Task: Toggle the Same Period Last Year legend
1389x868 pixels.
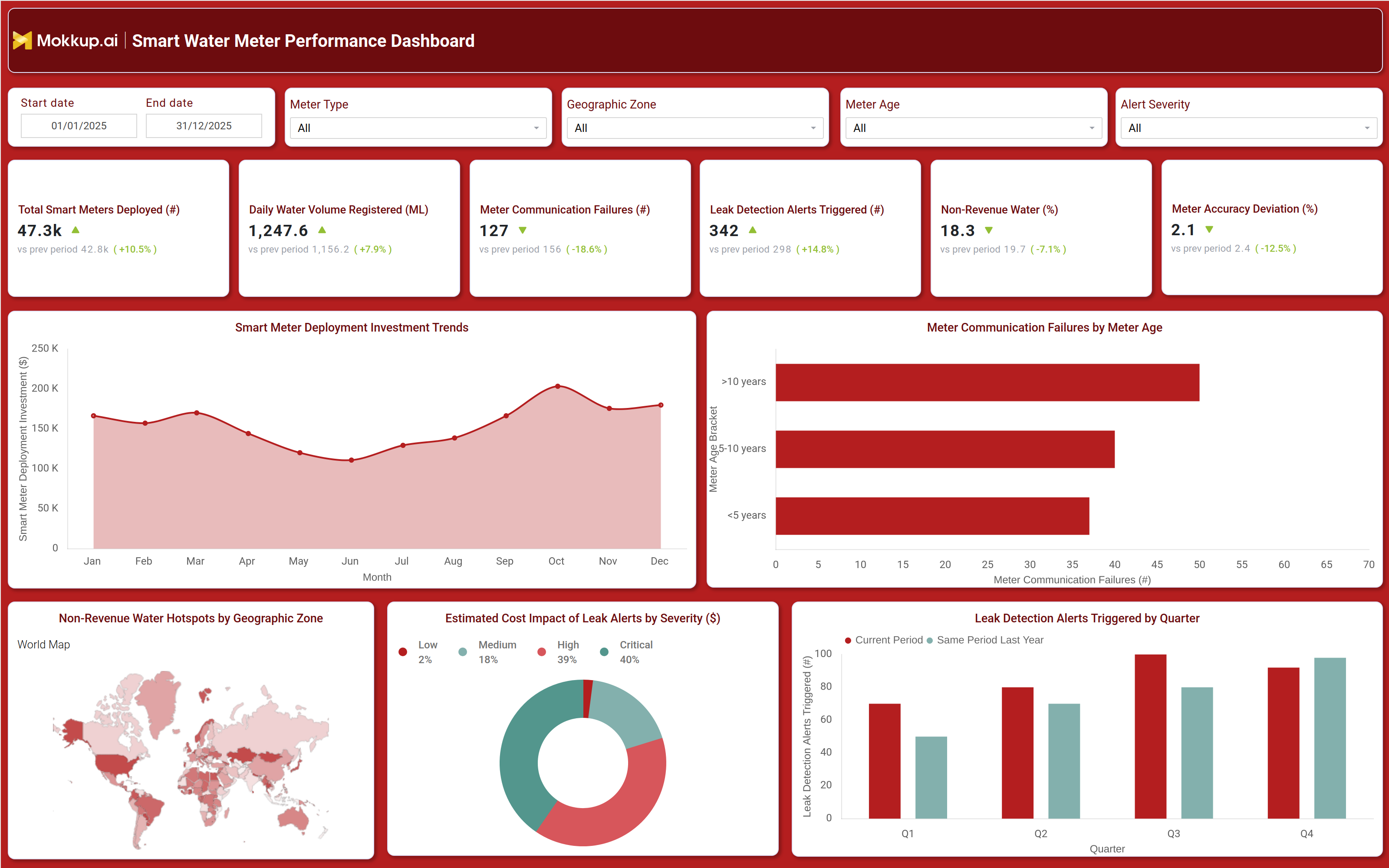Action: pos(985,640)
